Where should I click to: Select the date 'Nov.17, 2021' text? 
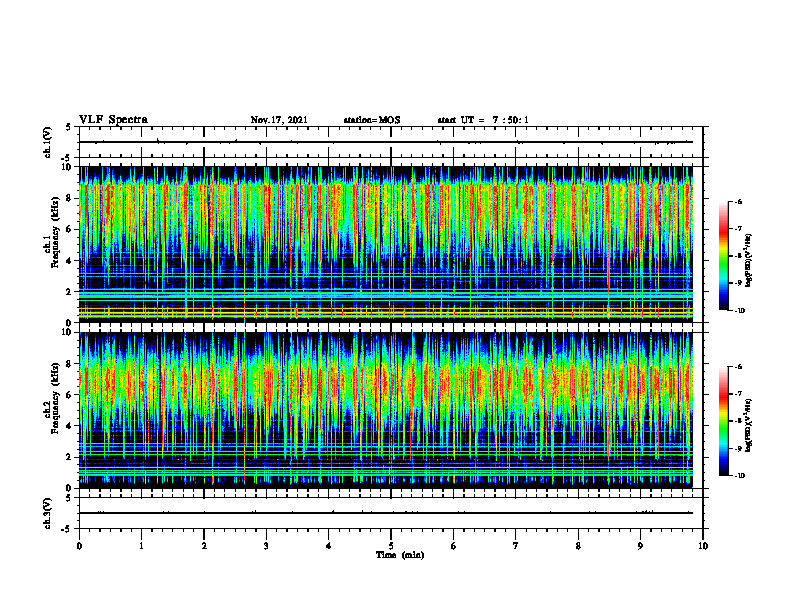tap(279, 120)
